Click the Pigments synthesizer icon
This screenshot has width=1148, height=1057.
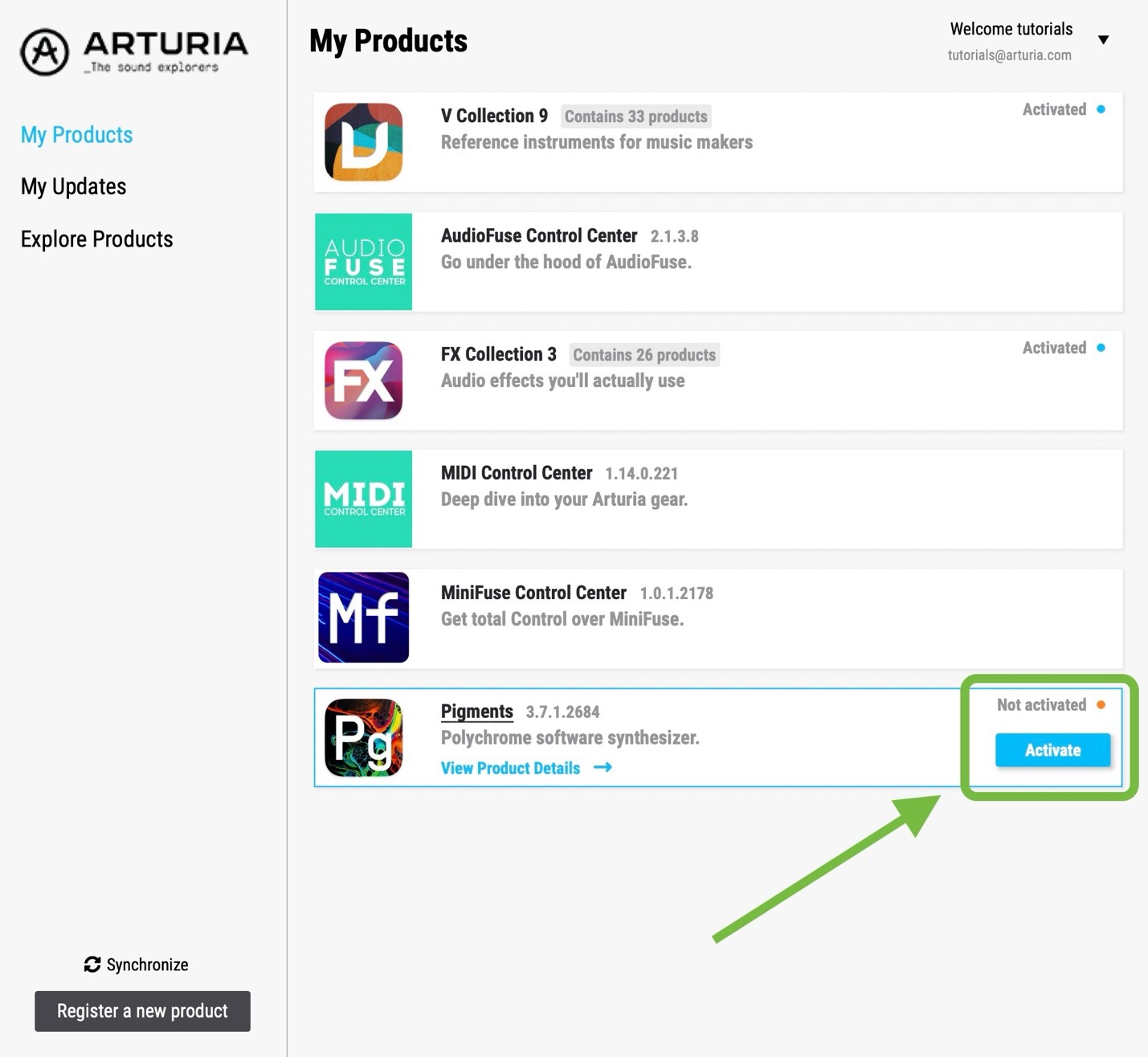363,737
